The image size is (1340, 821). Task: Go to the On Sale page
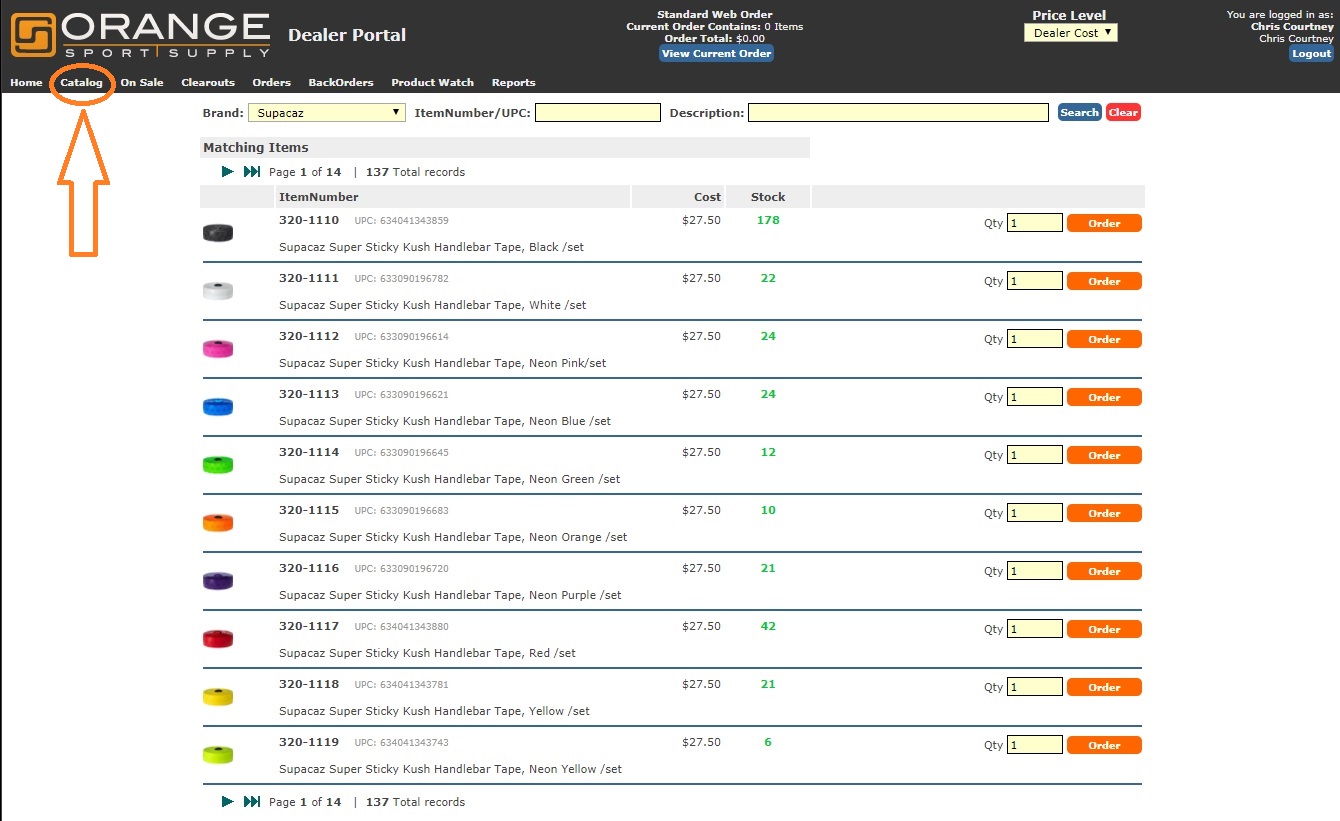pos(142,83)
